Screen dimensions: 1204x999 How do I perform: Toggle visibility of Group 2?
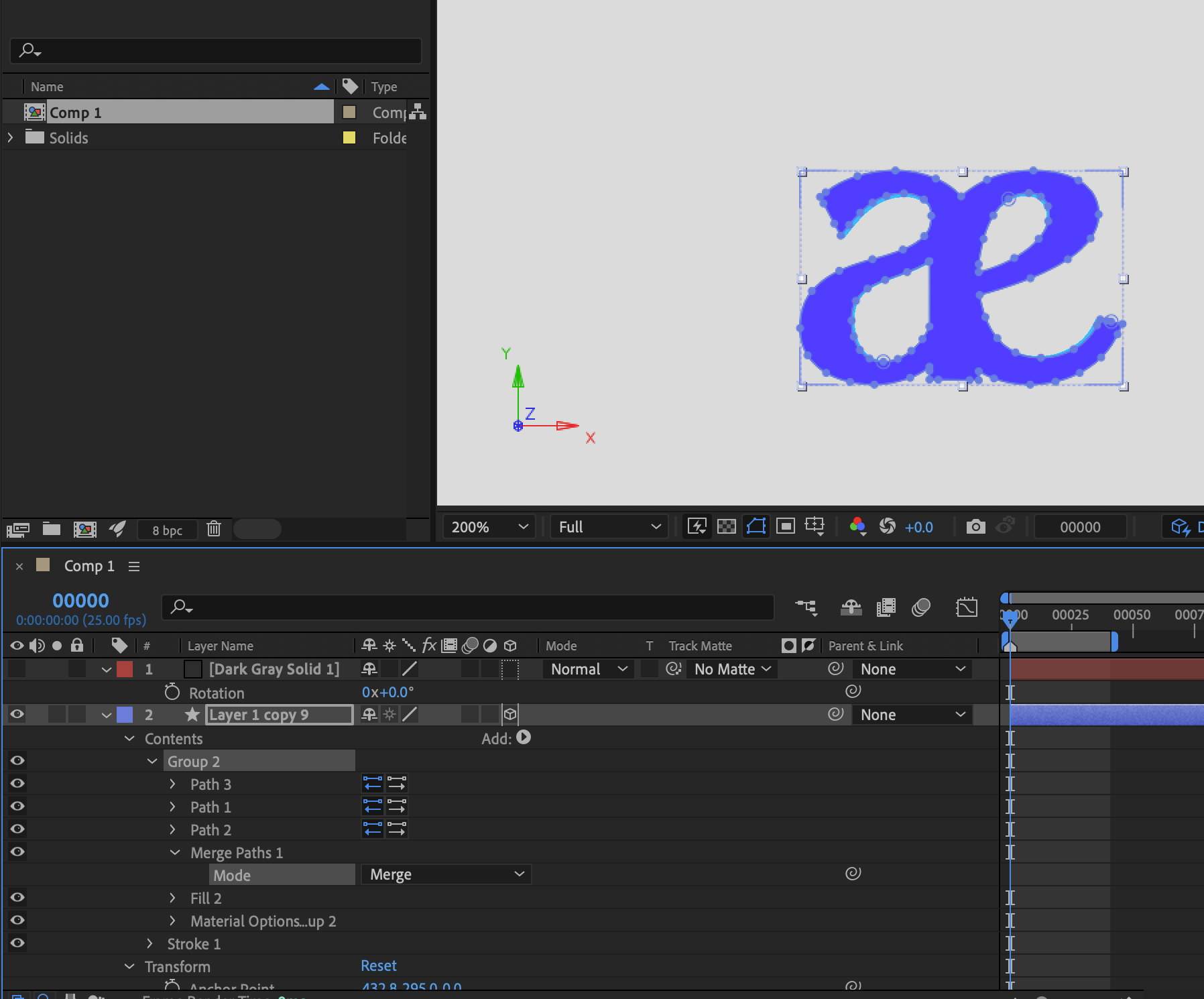coord(17,760)
